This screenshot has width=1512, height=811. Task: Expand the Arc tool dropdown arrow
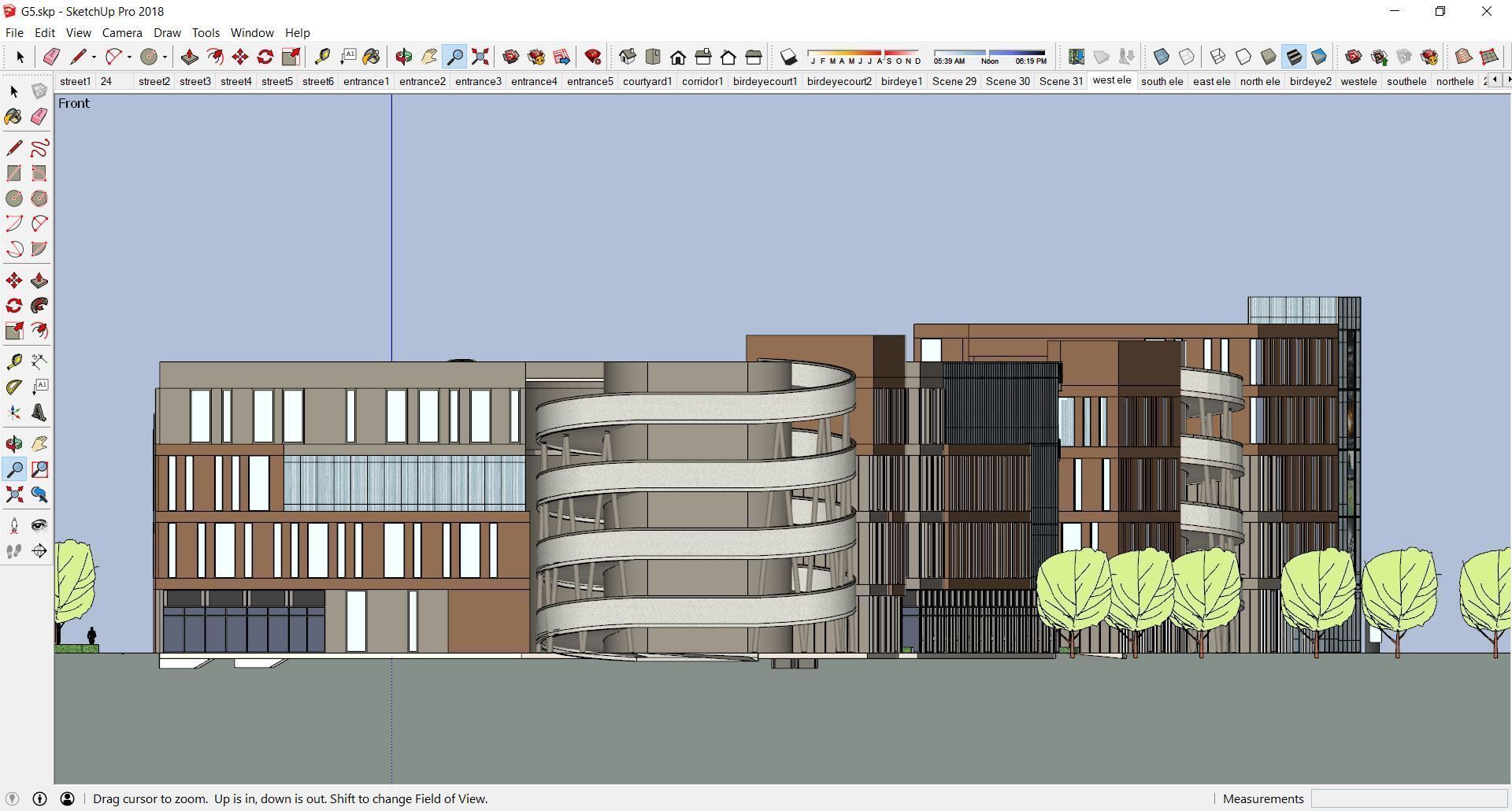coord(129,57)
